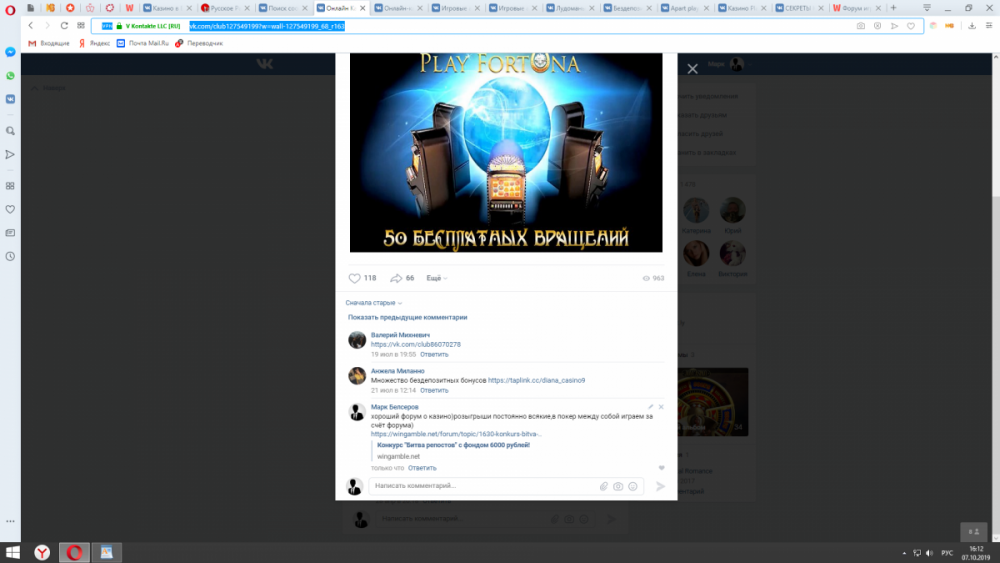Open the downloads toolbar icon
1000x563 pixels.
coord(971,26)
